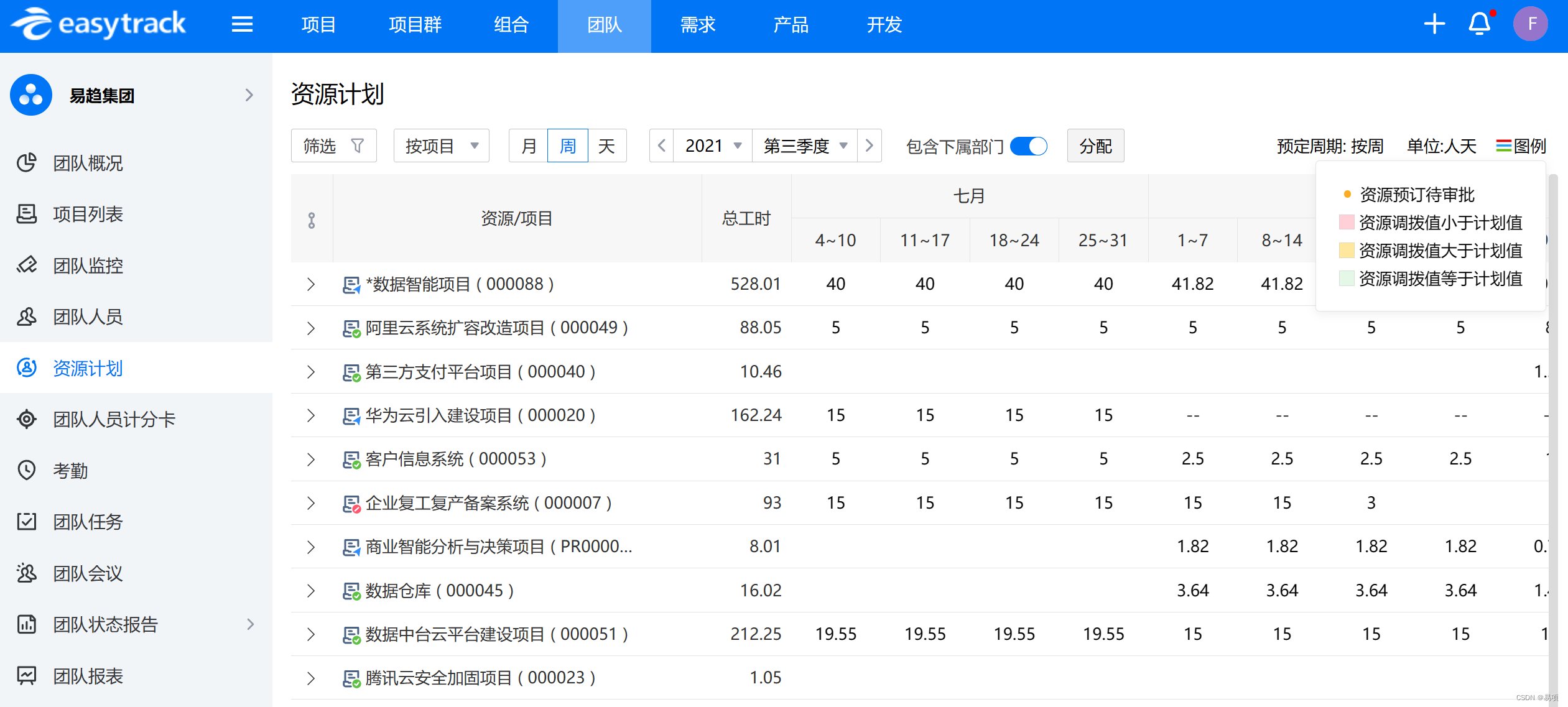The image size is (1568, 707).
Task: Open the hamburger menu icon
Action: pyautogui.click(x=242, y=25)
